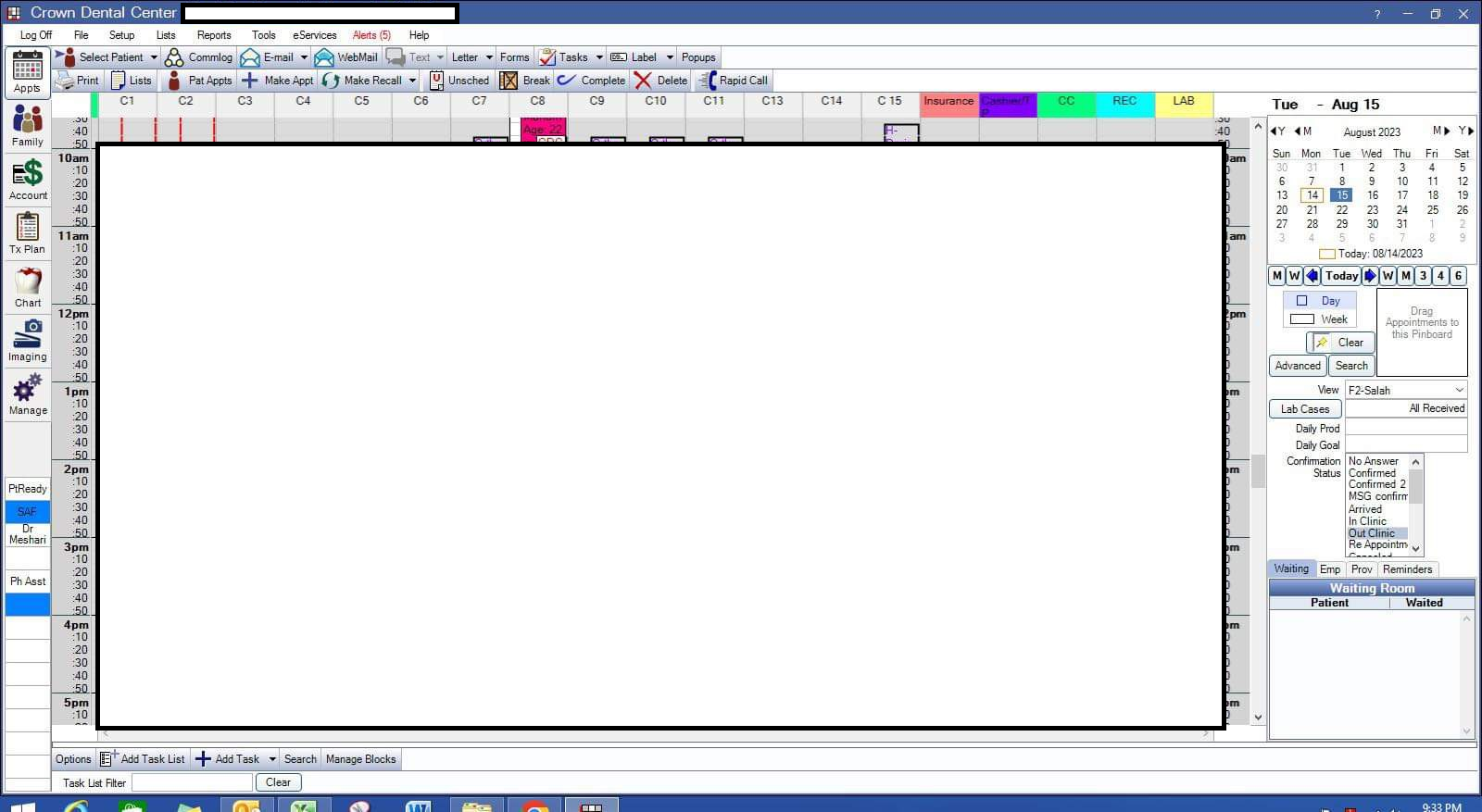Clear the pinboard with pin button
Screen dimensions: 1482x812
point(1341,343)
